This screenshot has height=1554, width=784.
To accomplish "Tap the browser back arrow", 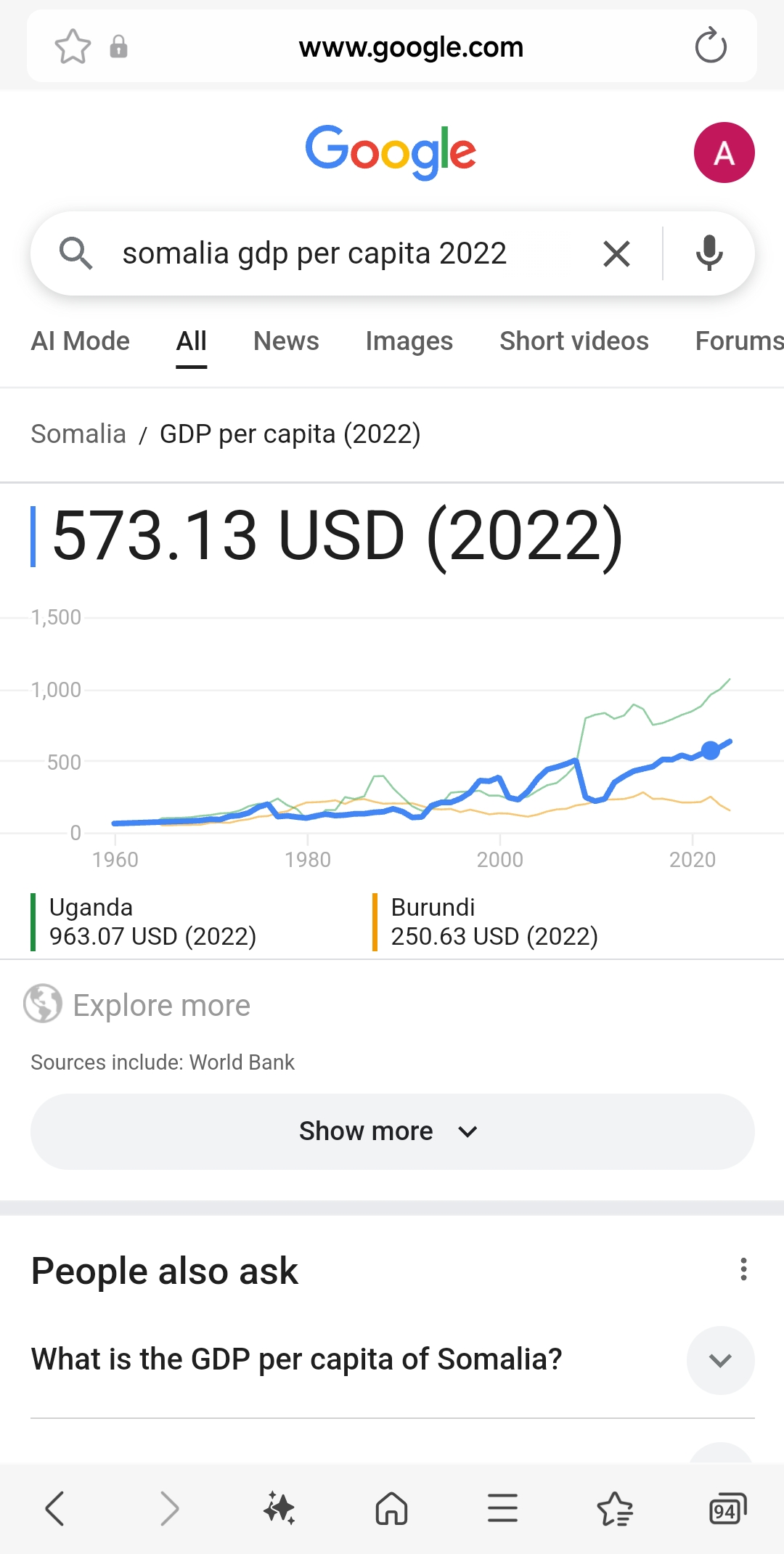I will (55, 1508).
